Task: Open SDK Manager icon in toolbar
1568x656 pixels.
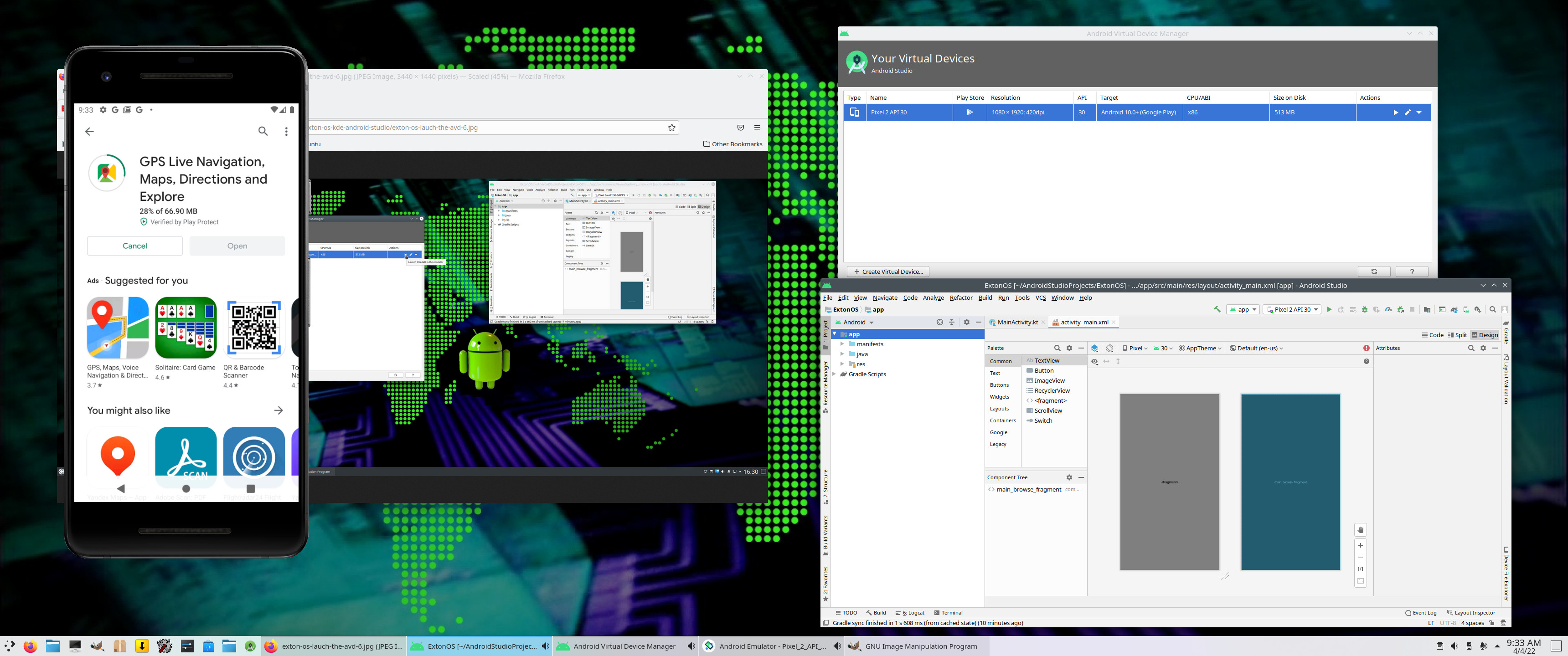Action: [x=1478, y=310]
